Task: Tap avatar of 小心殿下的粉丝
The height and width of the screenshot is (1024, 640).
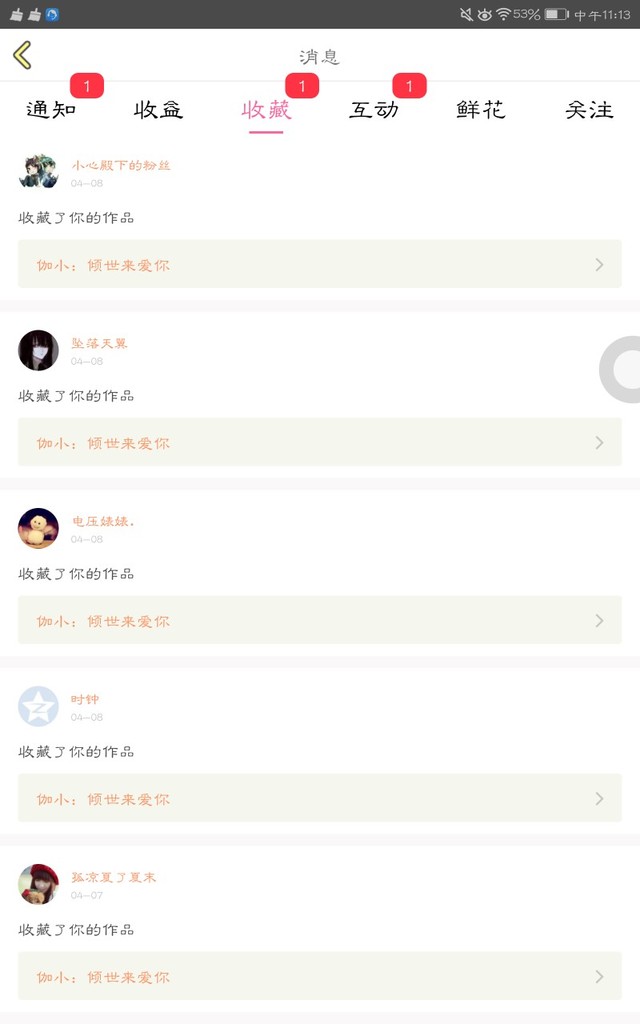Action: coord(38,172)
